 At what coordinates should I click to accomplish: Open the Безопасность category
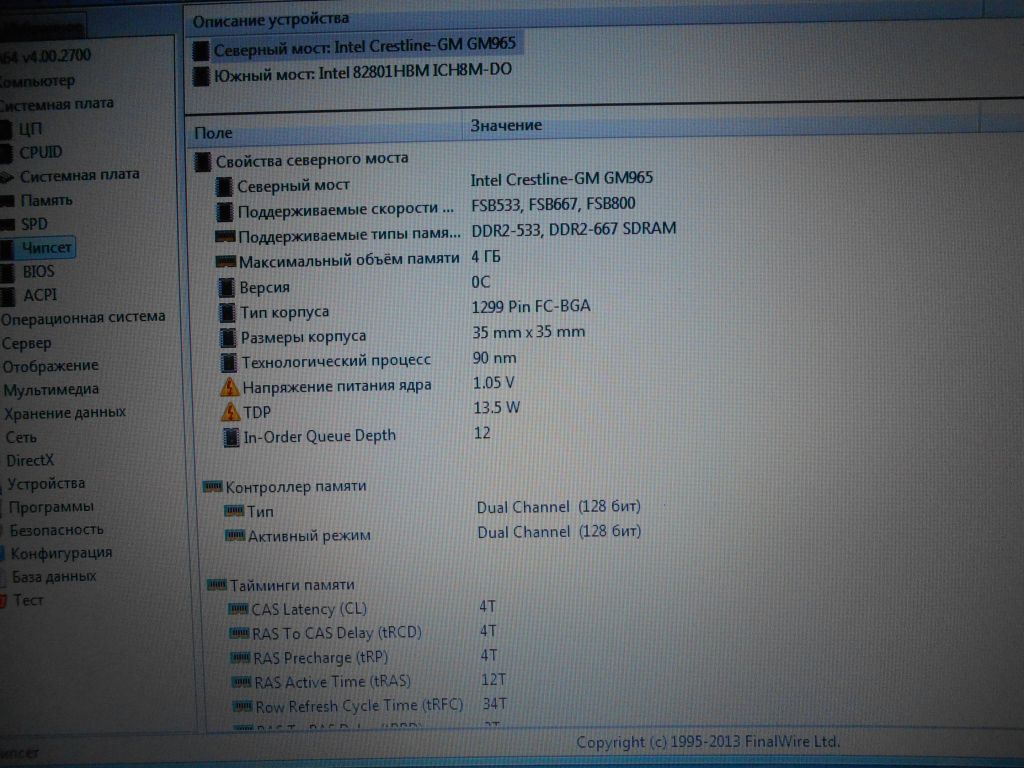(56, 530)
